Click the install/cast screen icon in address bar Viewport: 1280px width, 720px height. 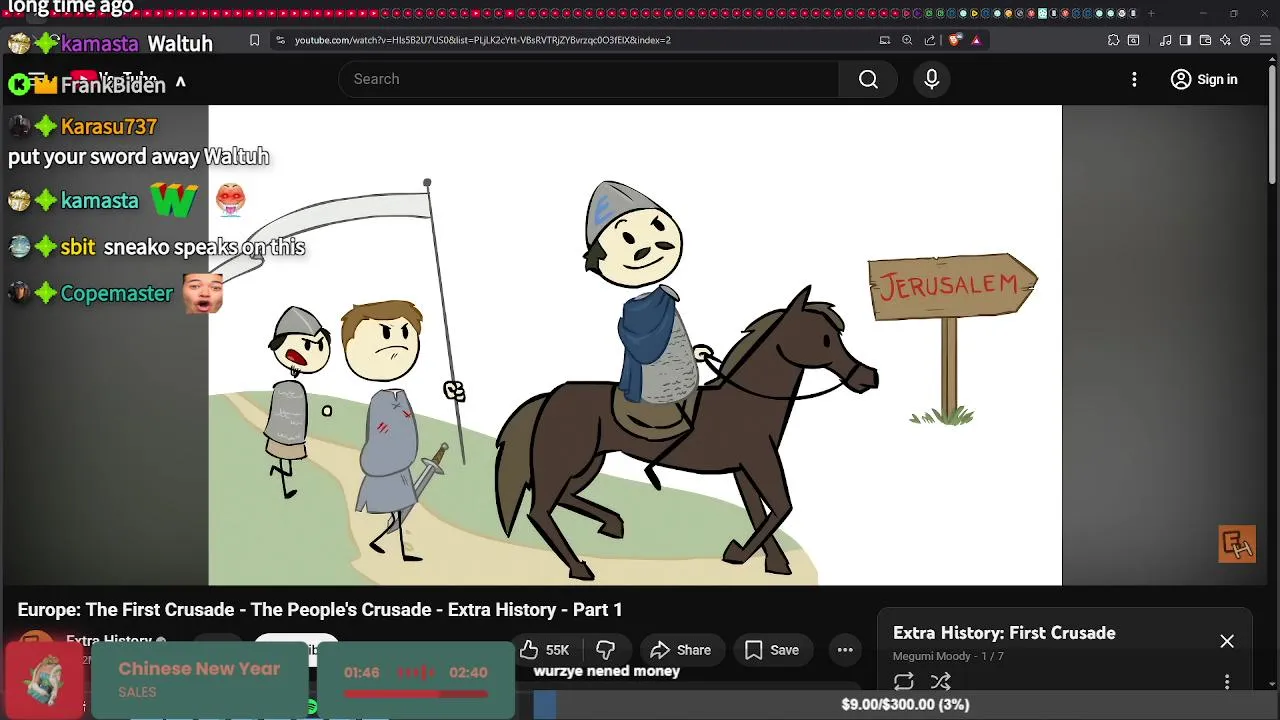pyautogui.click(x=884, y=40)
